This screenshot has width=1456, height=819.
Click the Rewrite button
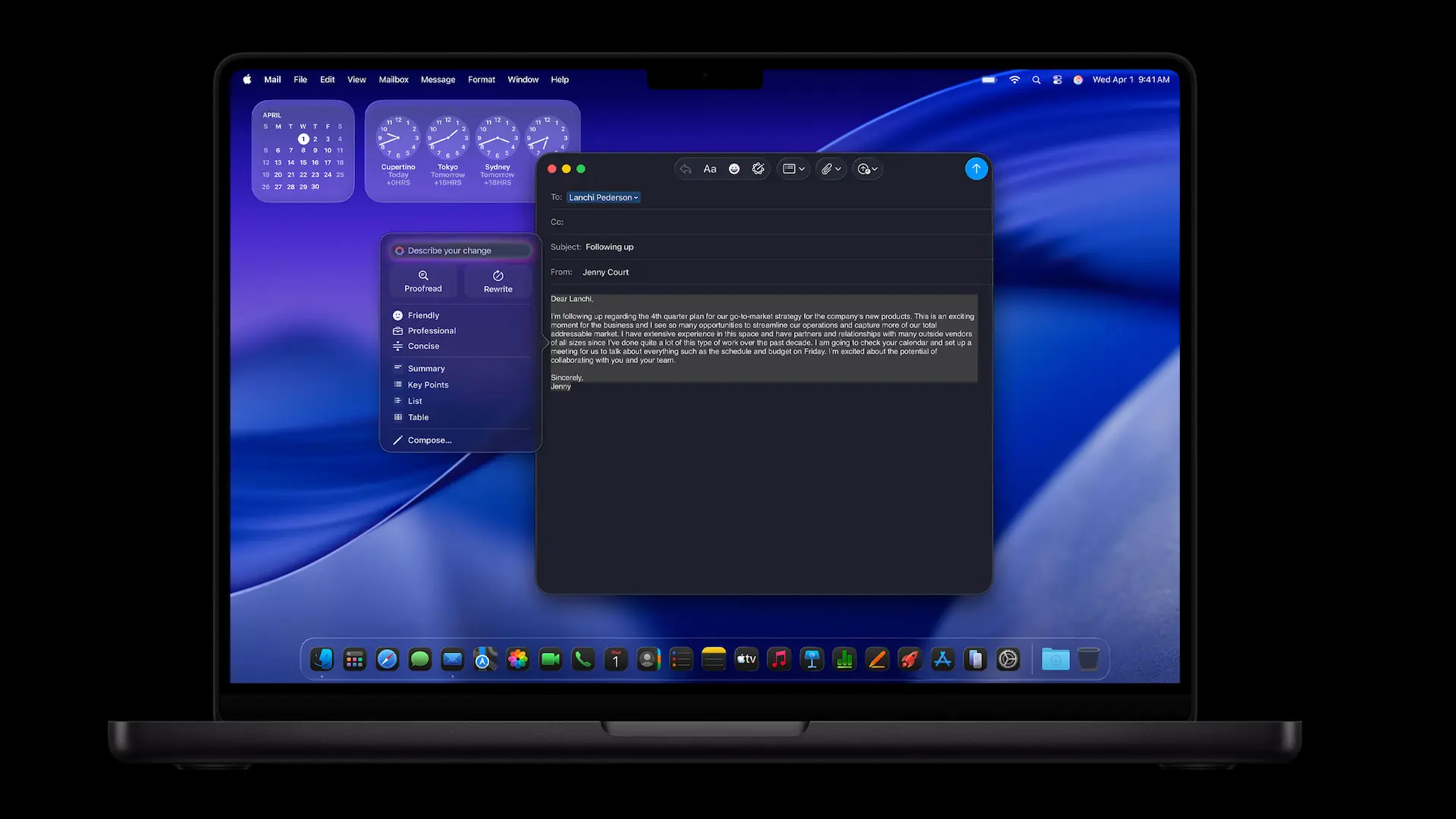(x=498, y=281)
